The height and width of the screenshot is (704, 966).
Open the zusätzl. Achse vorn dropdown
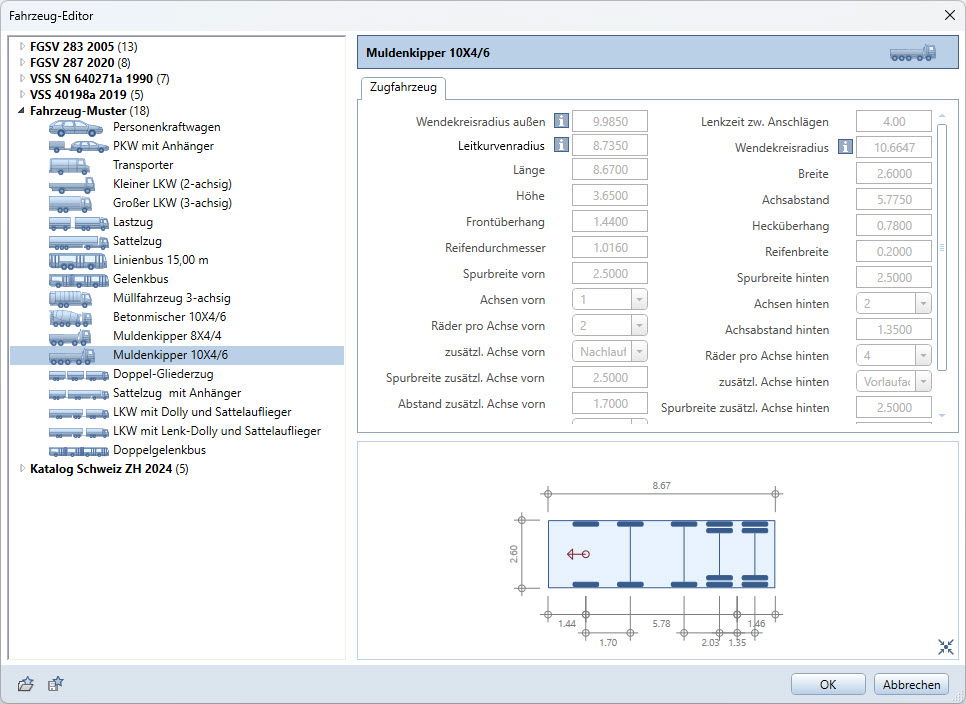(x=639, y=352)
